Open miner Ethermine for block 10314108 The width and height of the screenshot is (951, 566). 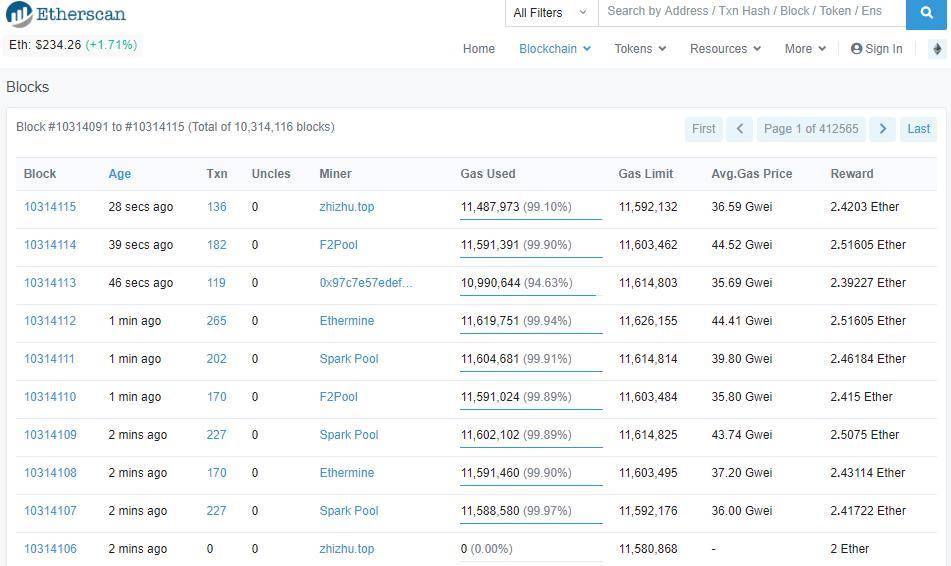click(x=347, y=473)
